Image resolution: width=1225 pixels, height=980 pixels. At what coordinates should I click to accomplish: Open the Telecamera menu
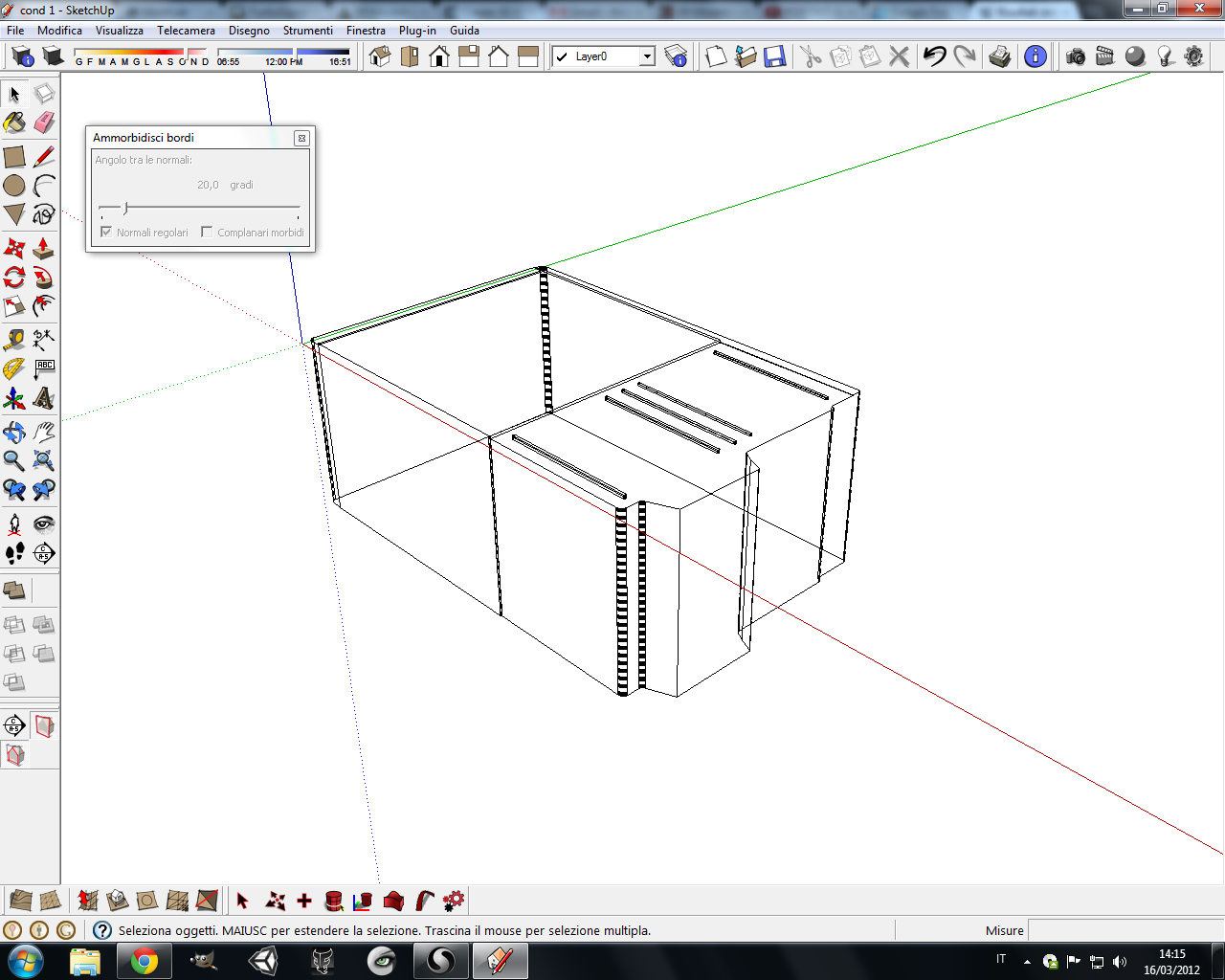[x=187, y=30]
